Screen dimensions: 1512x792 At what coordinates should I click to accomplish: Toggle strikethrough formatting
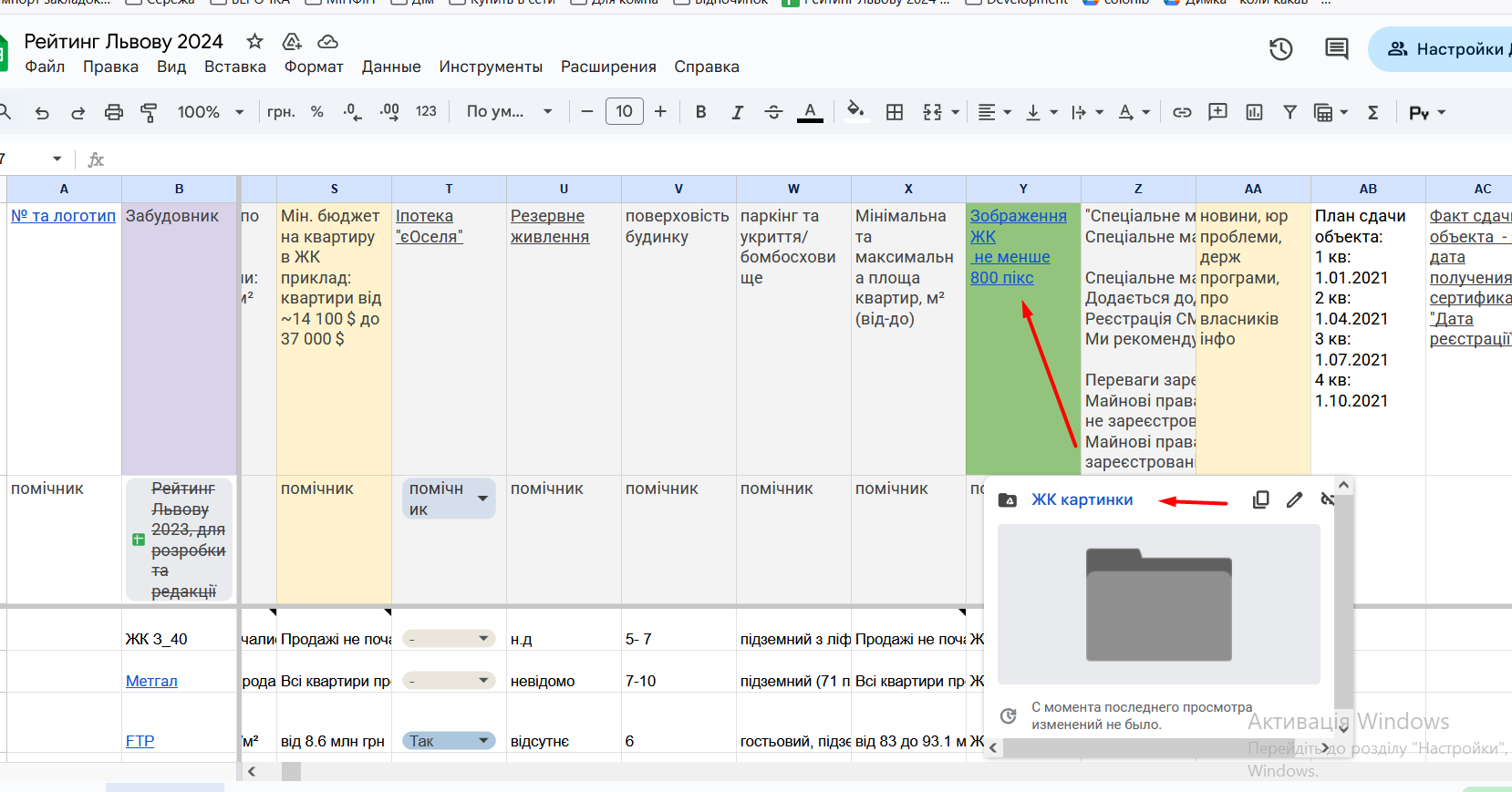pyautogui.click(x=773, y=112)
